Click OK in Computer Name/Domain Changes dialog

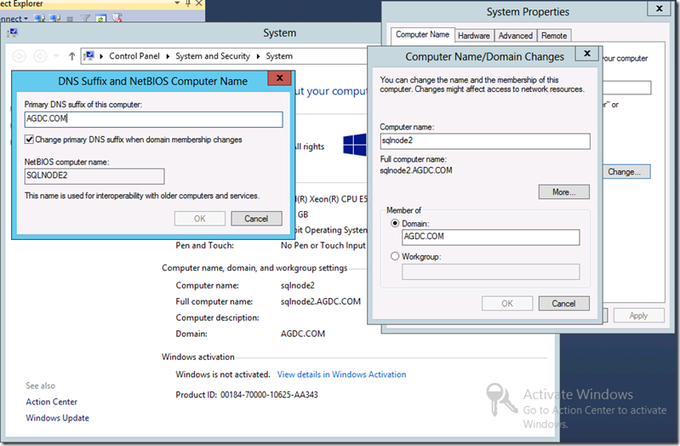click(507, 304)
